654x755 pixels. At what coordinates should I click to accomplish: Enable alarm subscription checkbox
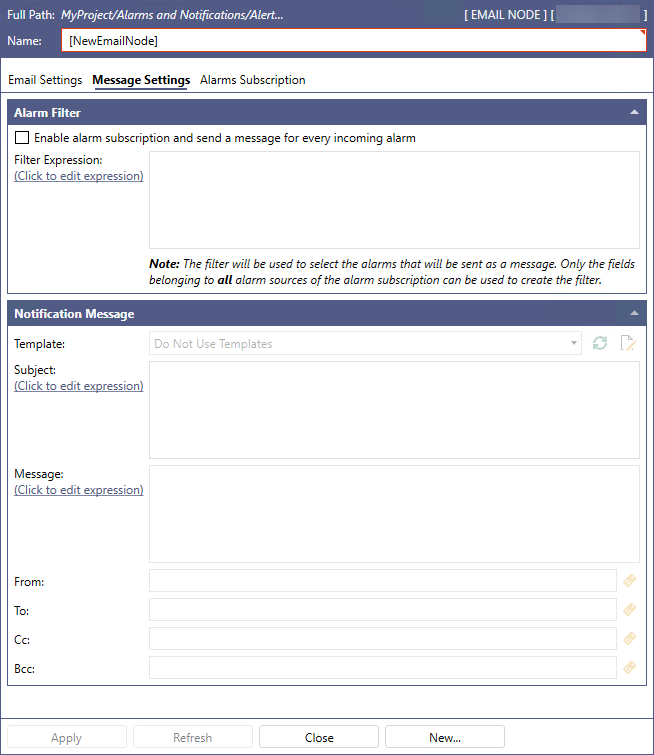(22, 138)
